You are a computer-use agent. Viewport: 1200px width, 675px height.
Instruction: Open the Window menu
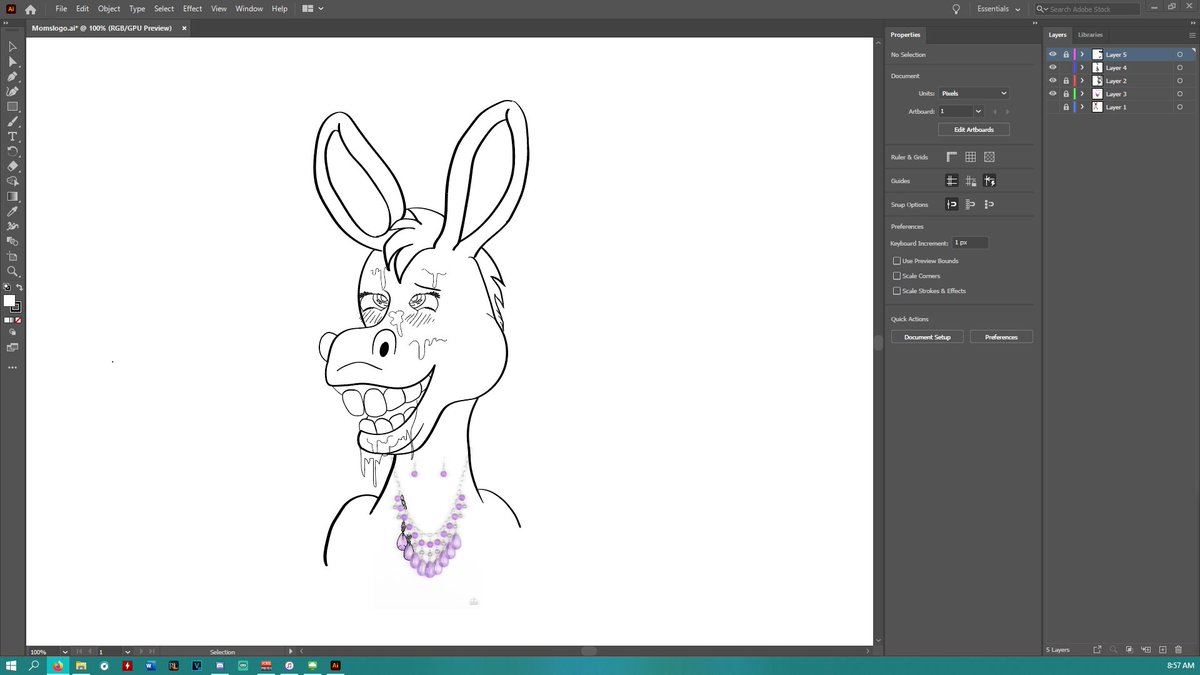249,8
